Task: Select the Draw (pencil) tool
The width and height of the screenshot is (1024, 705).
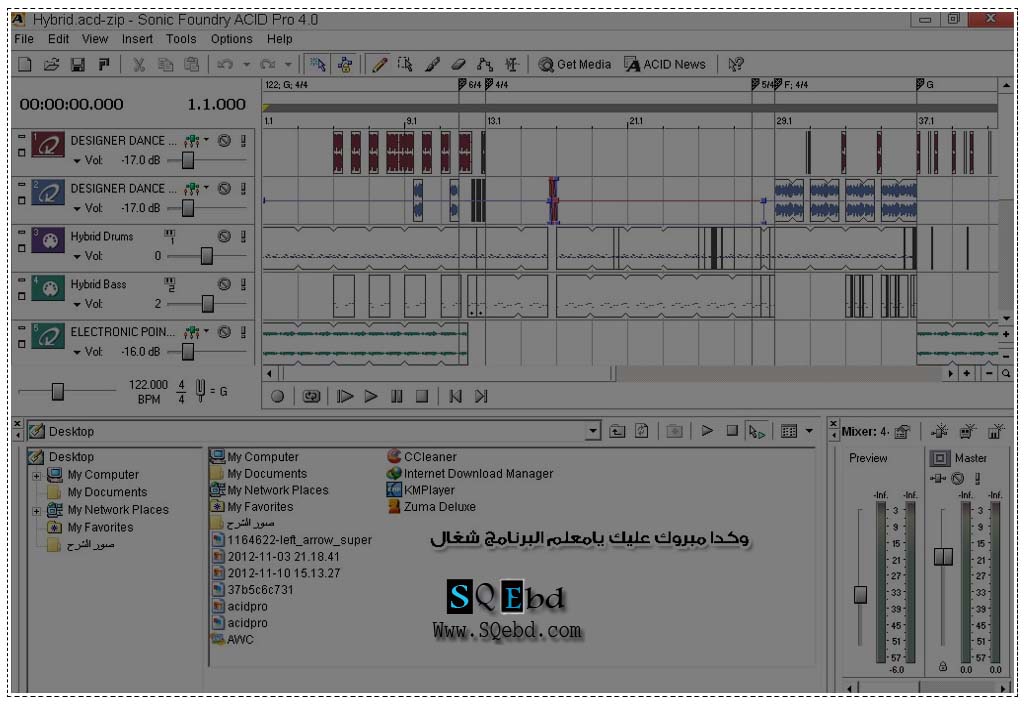Action: pos(380,64)
